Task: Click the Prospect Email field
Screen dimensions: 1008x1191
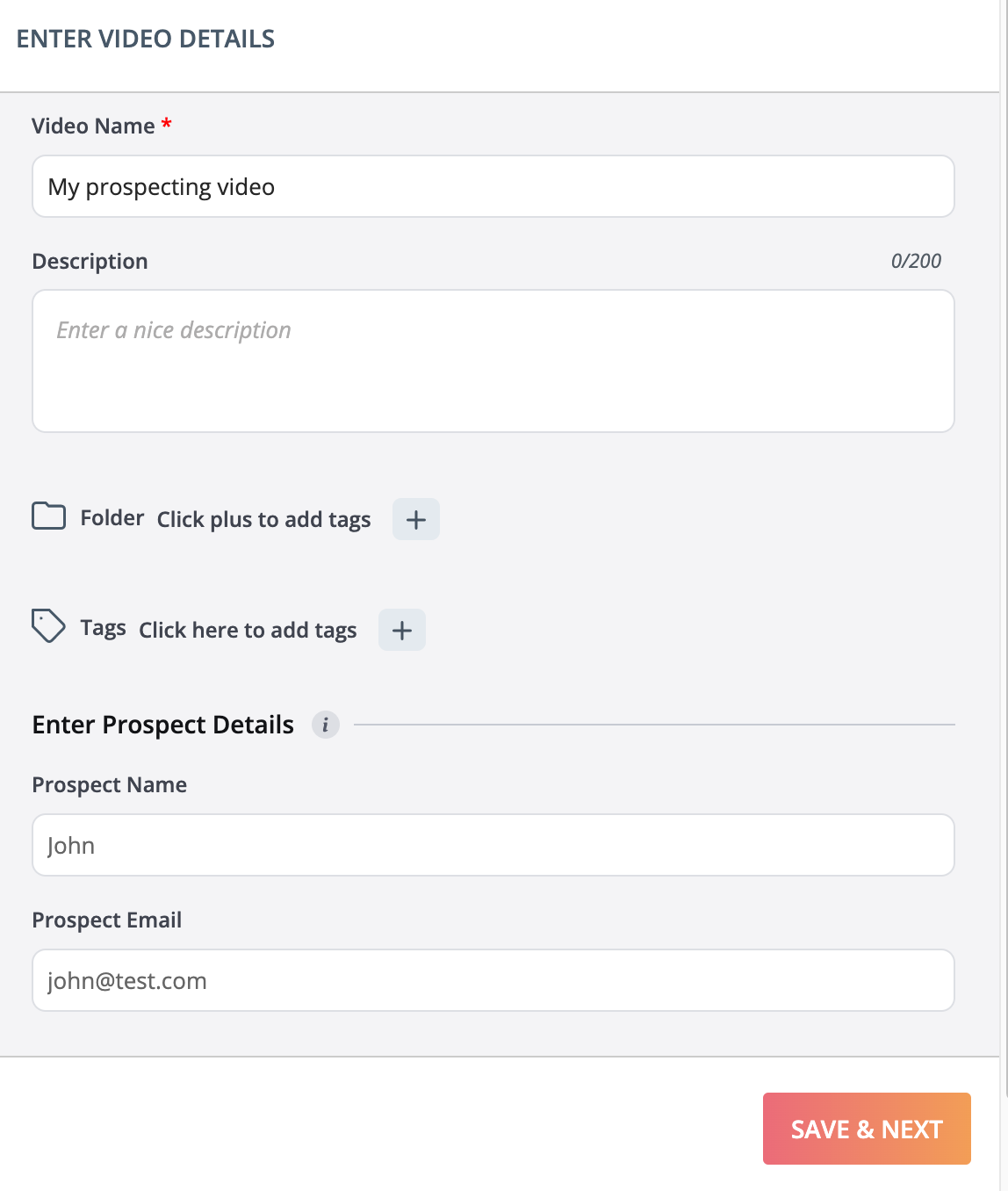Action: (x=493, y=980)
